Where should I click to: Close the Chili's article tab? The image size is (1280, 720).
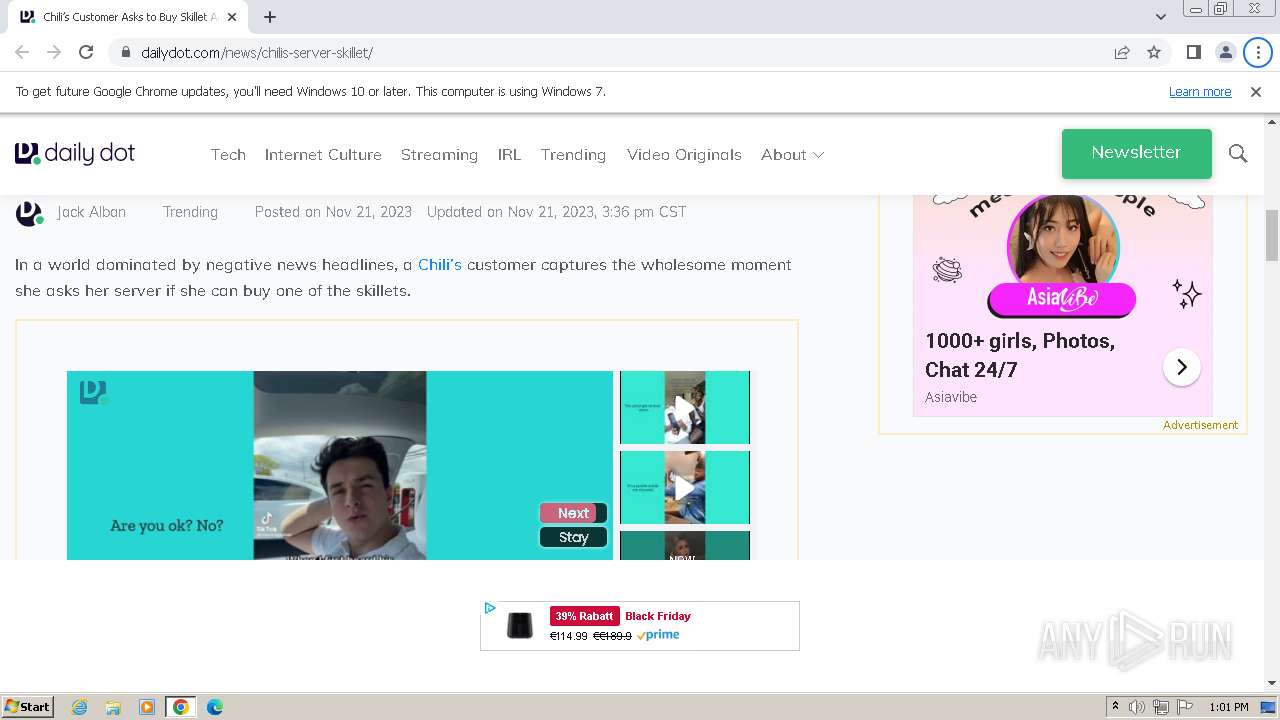tap(232, 17)
